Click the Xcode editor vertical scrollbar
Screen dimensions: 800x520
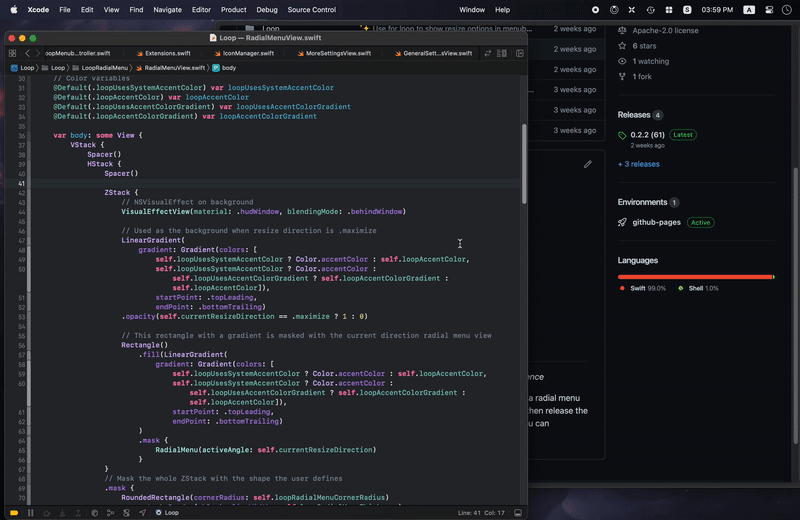click(524, 163)
